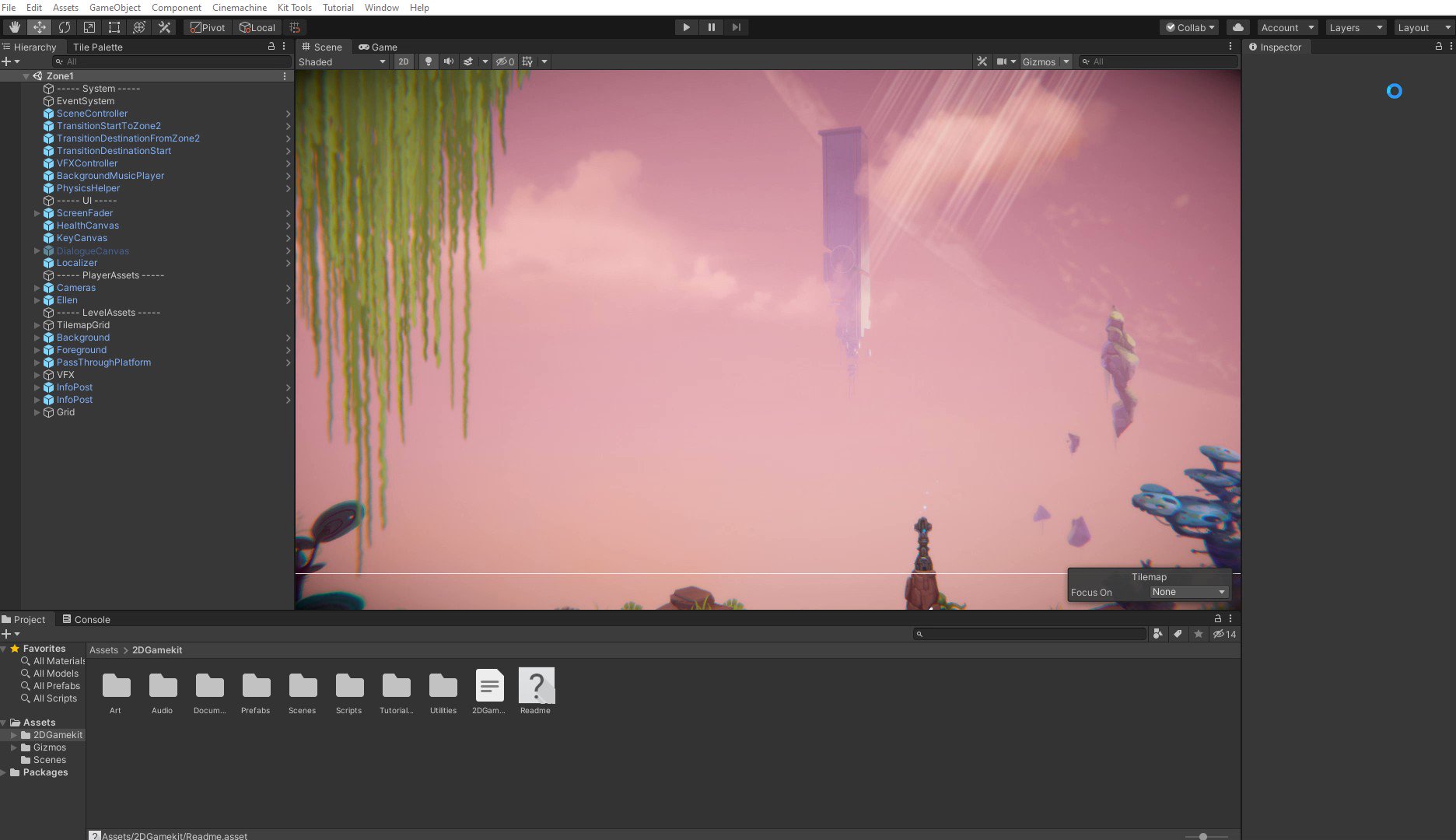The image size is (1456, 840).
Task: Select the Hand tool in the toolbar
Action: 14,27
